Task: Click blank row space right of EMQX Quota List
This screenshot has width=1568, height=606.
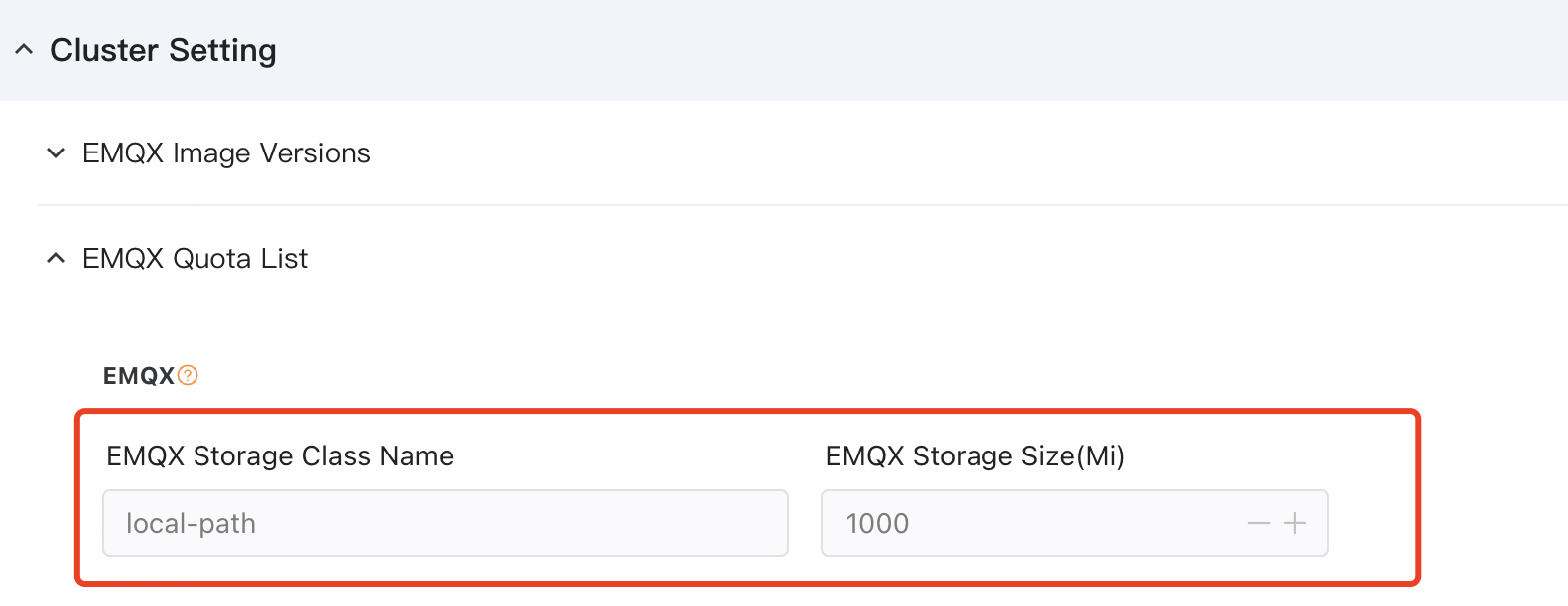Action: point(898,259)
